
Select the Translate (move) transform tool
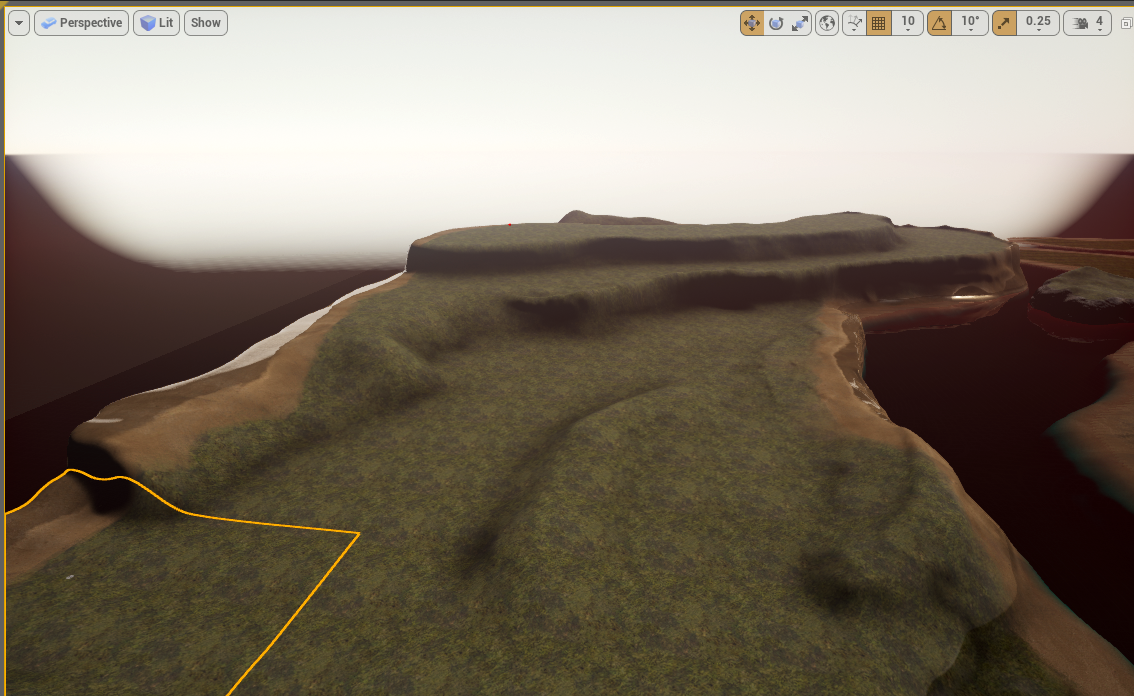752,23
